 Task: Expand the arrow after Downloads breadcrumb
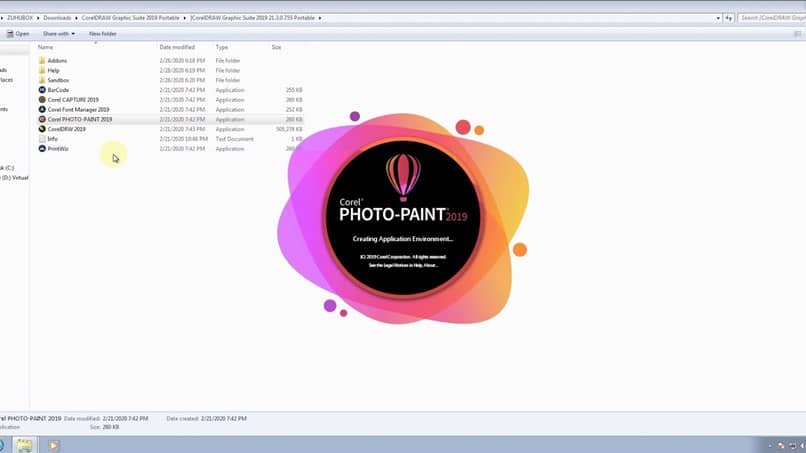(x=76, y=18)
